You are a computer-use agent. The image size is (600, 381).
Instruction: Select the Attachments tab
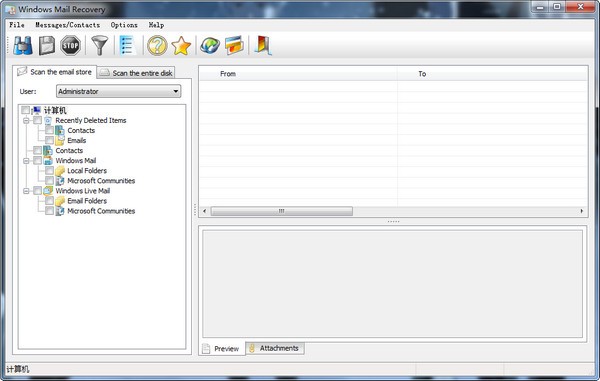275,348
